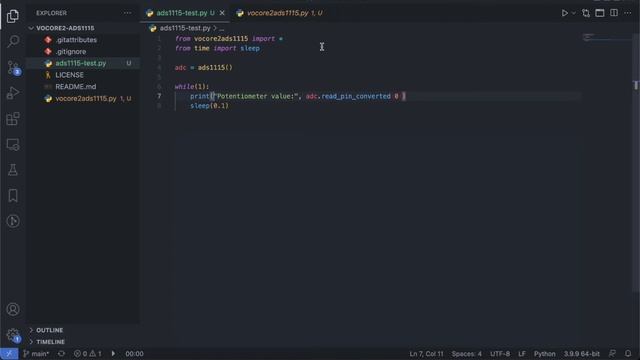The height and width of the screenshot is (360, 640).
Task: Go to line via Ln 7, Col 11
Action: point(426,354)
